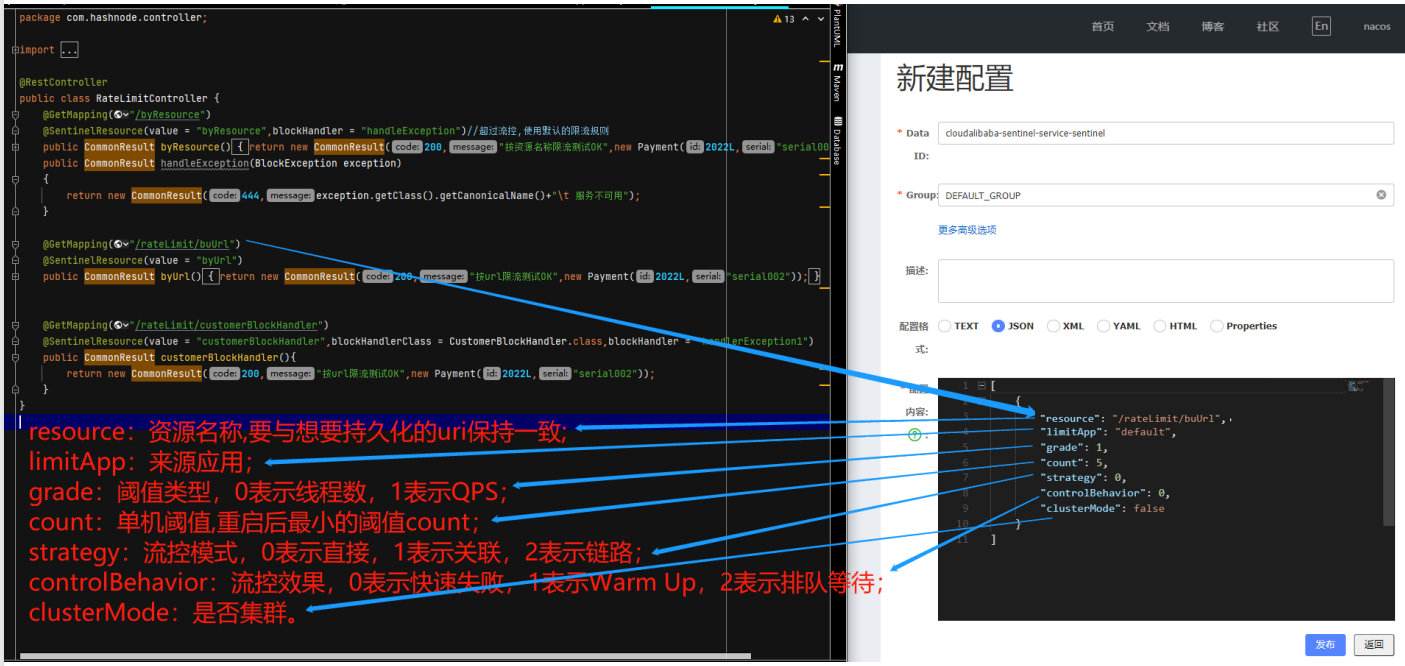
Task: Select the JSON format radio button
Action: (998, 326)
